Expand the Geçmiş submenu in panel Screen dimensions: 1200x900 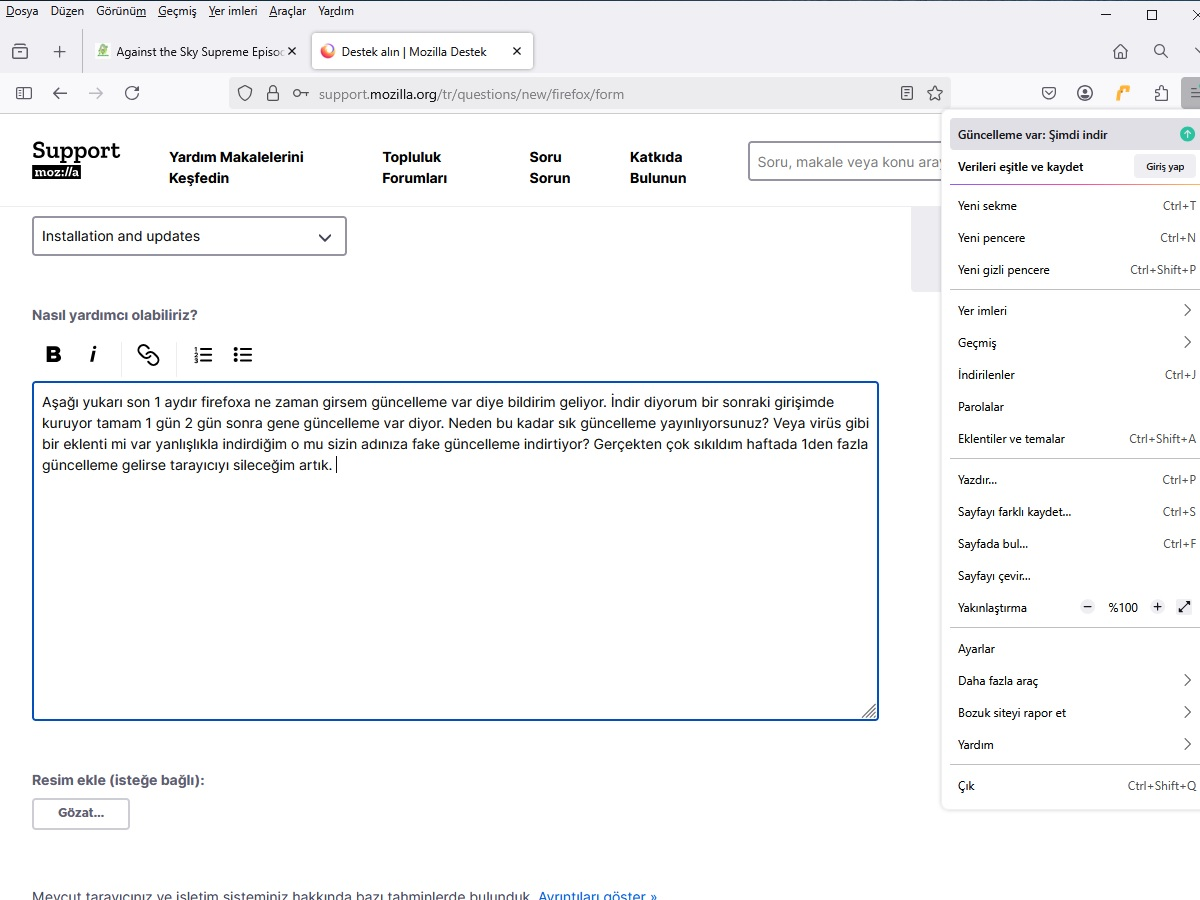click(x=1075, y=343)
